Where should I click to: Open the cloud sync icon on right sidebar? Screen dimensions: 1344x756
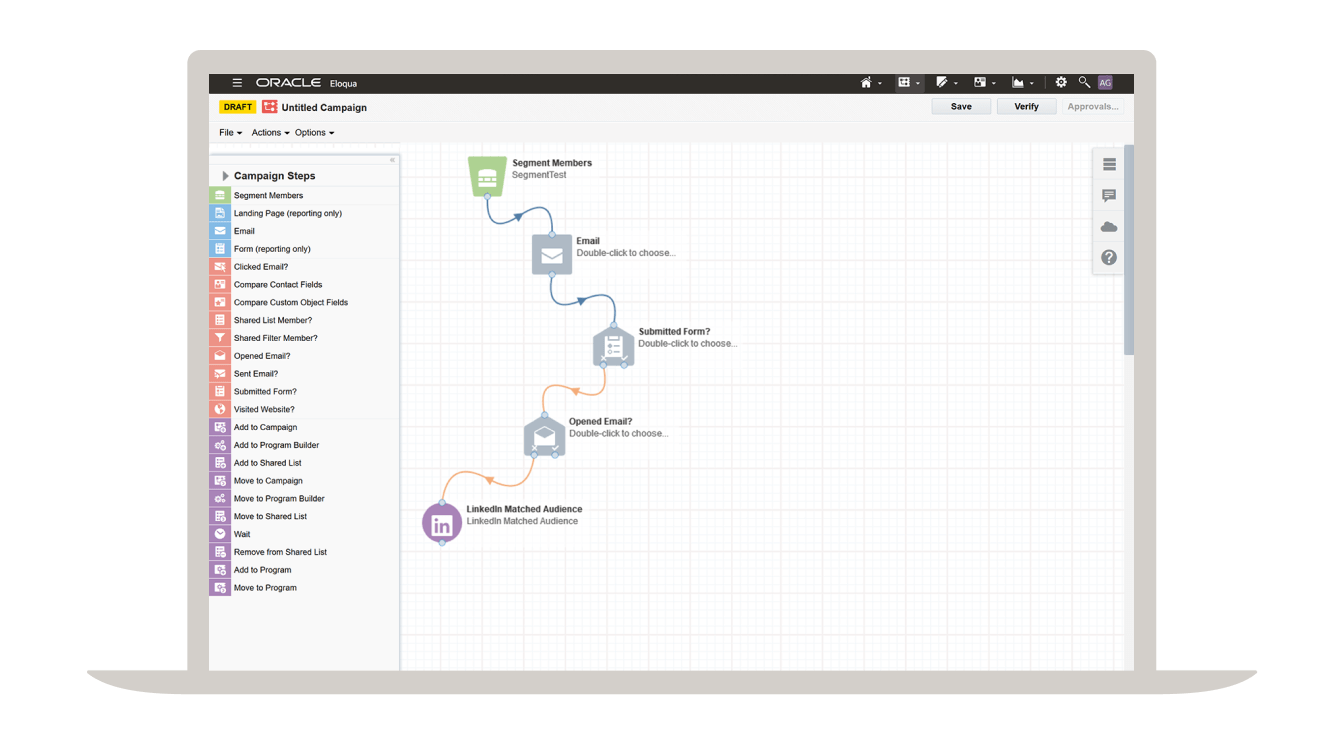click(1108, 226)
